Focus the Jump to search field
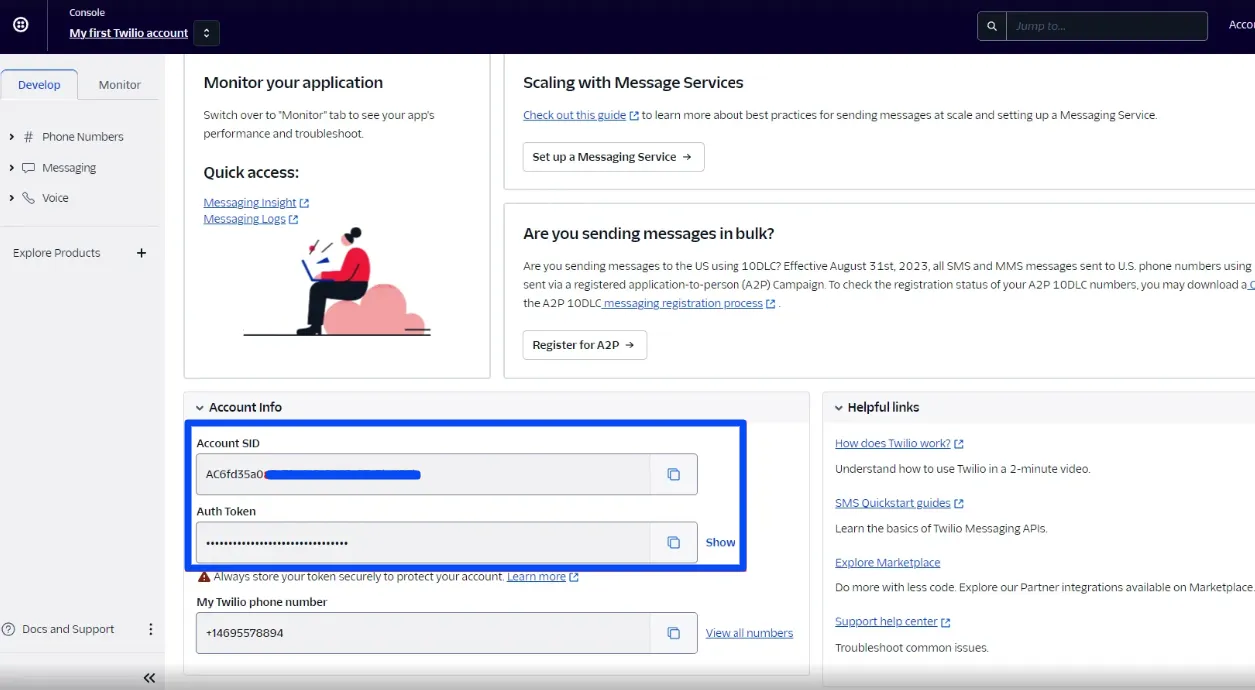1255x690 pixels. pos(1107,26)
